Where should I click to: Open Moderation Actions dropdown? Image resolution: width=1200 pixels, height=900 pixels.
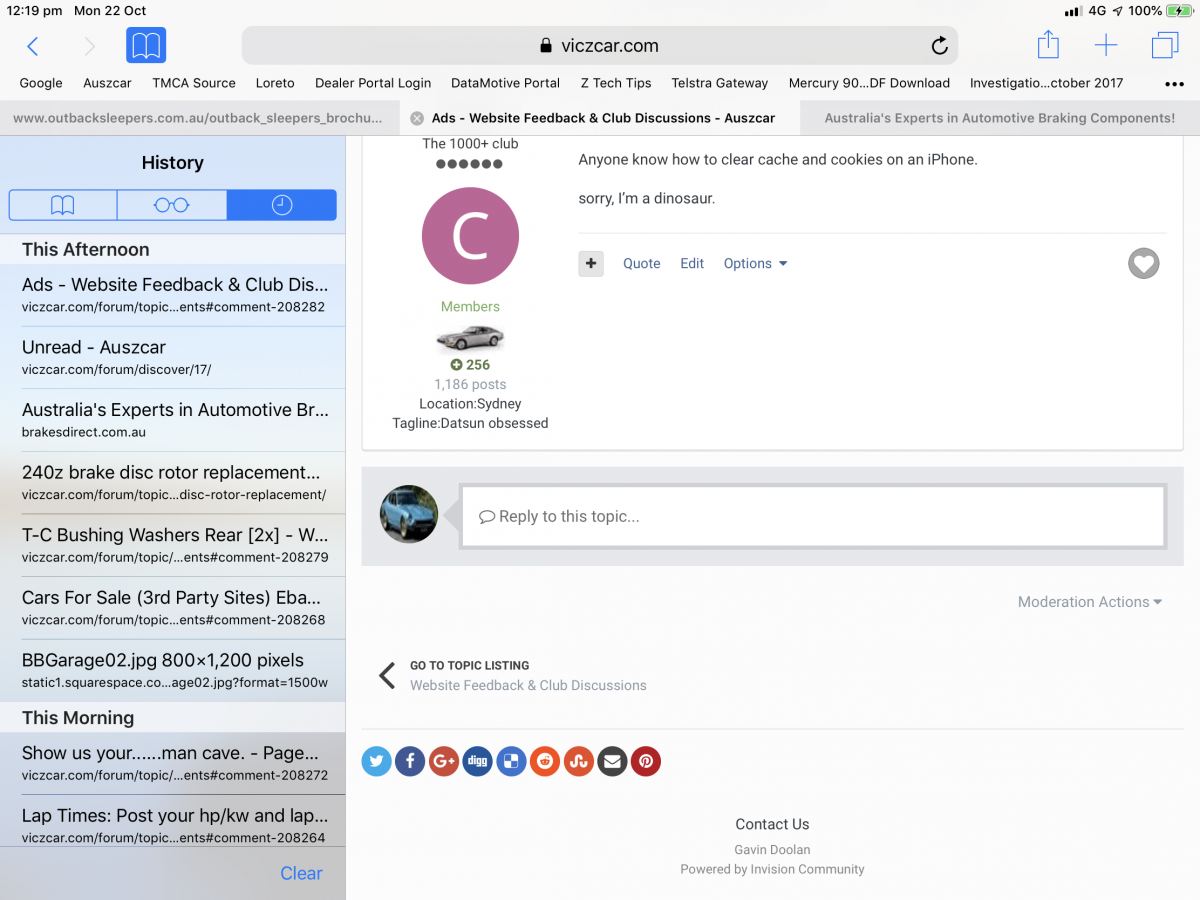click(x=1089, y=602)
